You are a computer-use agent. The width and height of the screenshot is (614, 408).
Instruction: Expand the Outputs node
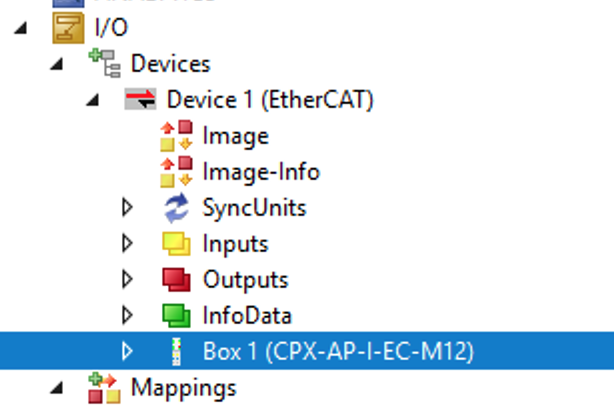pyautogui.click(x=127, y=280)
